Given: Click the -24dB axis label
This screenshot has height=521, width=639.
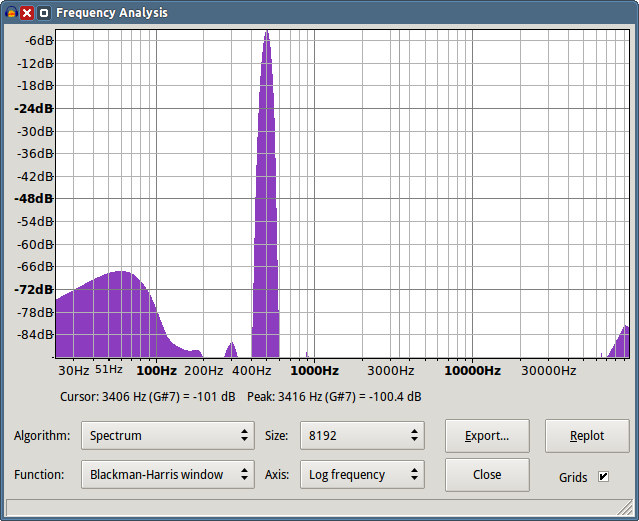Looking at the screenshot, I should coord(33,108).
